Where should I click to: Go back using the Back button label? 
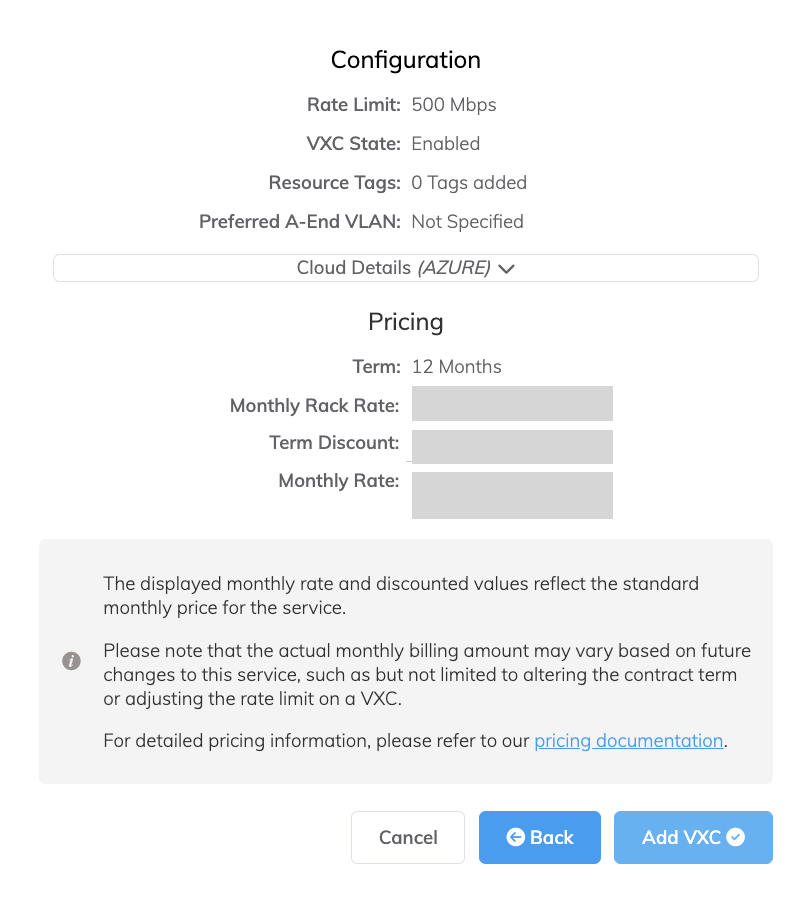pos(552,837)
